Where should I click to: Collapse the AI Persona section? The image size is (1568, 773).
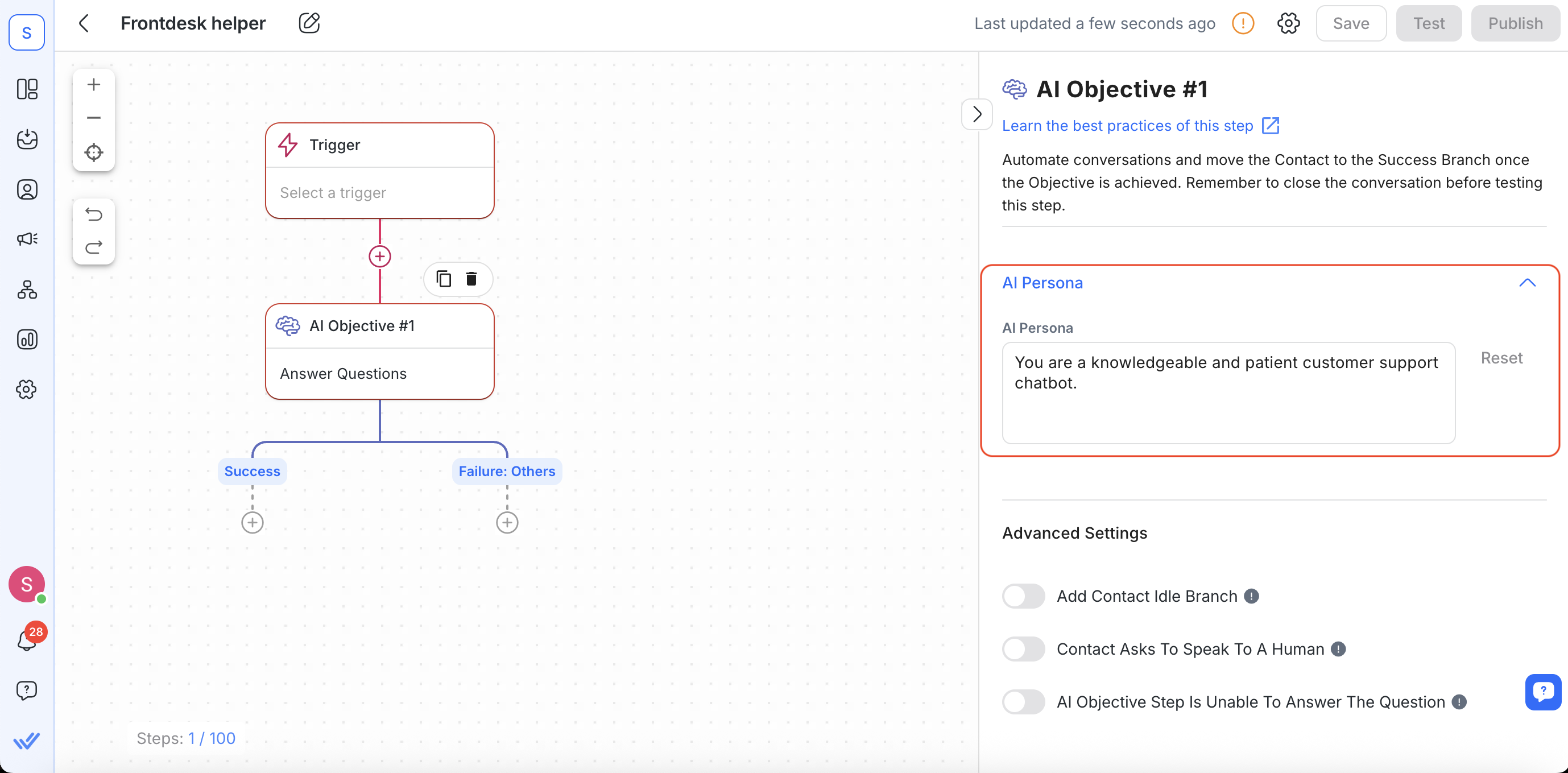[1526, 283]
